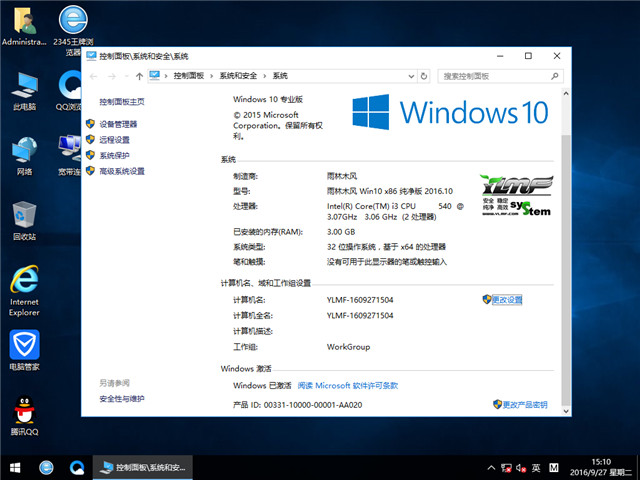Open network status tray icon
Screen dimensions: 640x480
506,468
